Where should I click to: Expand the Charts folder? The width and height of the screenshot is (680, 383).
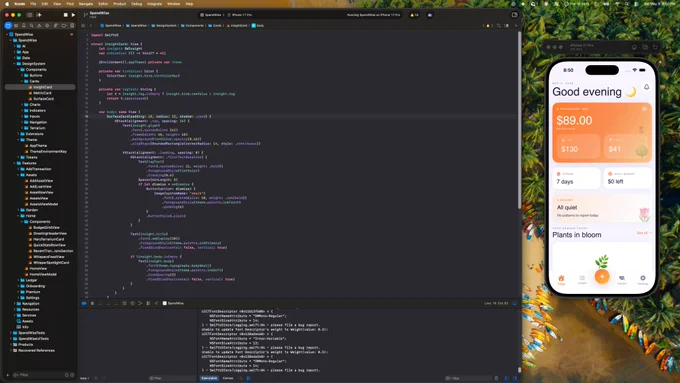[x=22, y=105]
